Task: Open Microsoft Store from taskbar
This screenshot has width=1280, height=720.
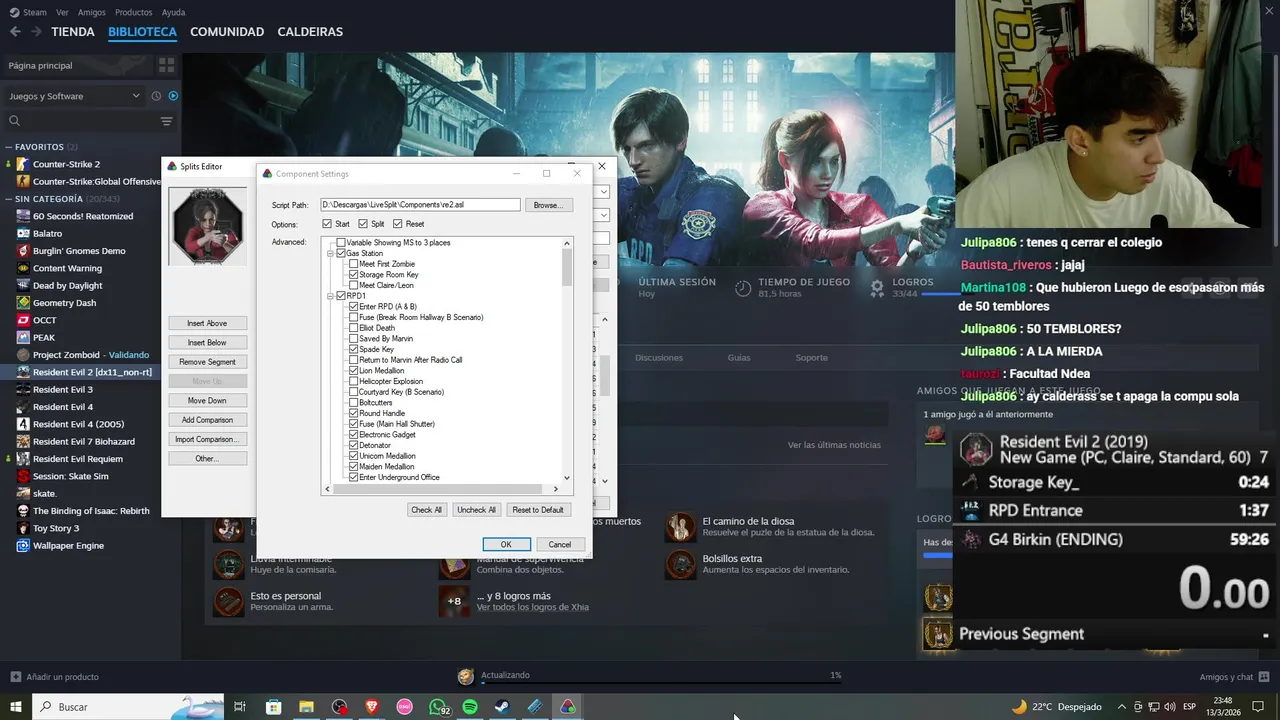Action: coord(273,707)
